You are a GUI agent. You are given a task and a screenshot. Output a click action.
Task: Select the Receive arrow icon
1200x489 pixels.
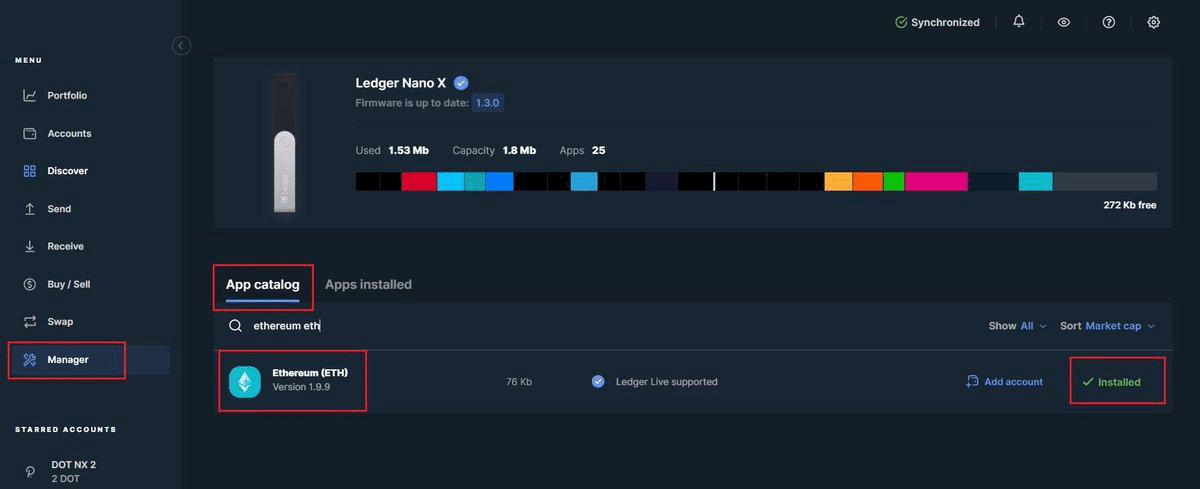tap(30, 246)
